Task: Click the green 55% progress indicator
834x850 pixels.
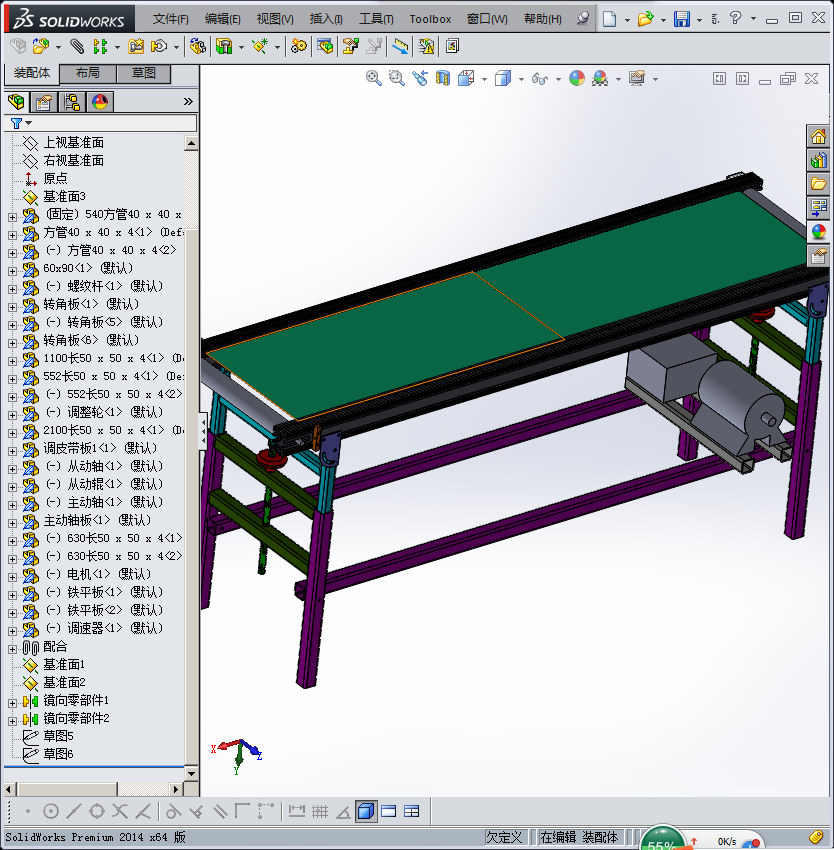Action: coord(662,839)
